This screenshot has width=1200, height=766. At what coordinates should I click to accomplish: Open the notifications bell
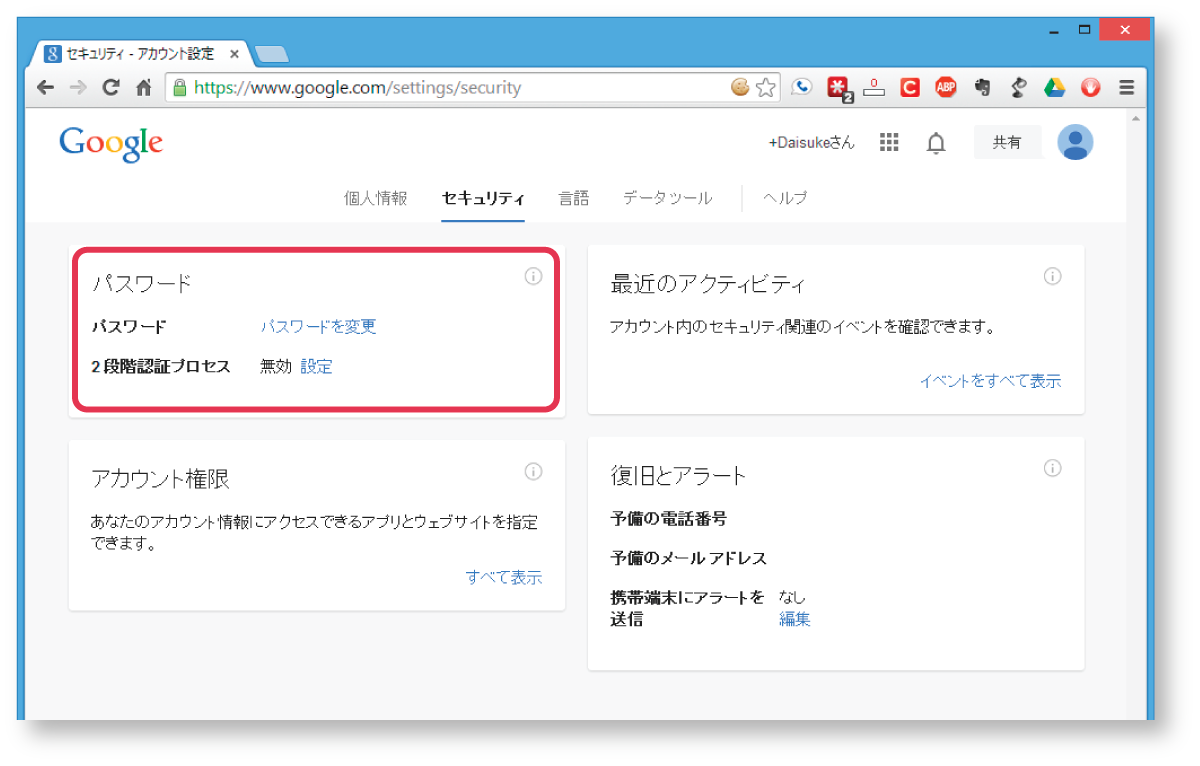point(936,143)
